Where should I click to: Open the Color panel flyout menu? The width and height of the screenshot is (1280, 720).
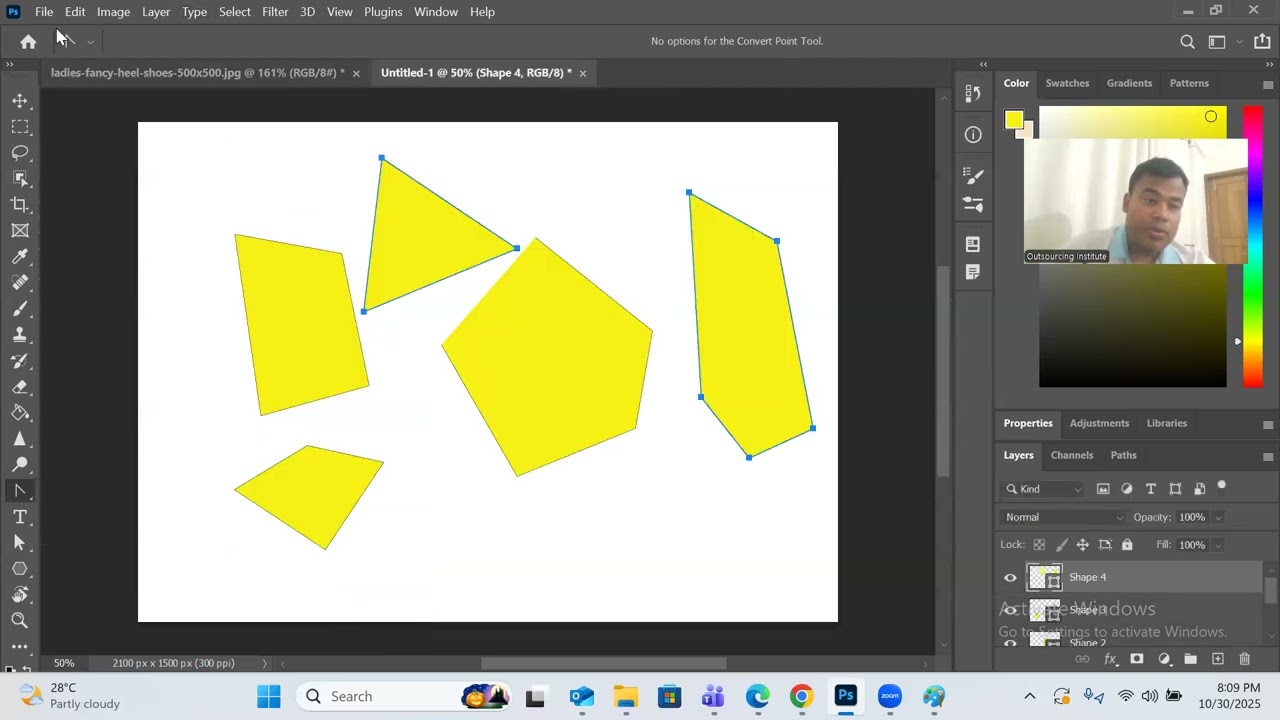(x=1268, y=84)
